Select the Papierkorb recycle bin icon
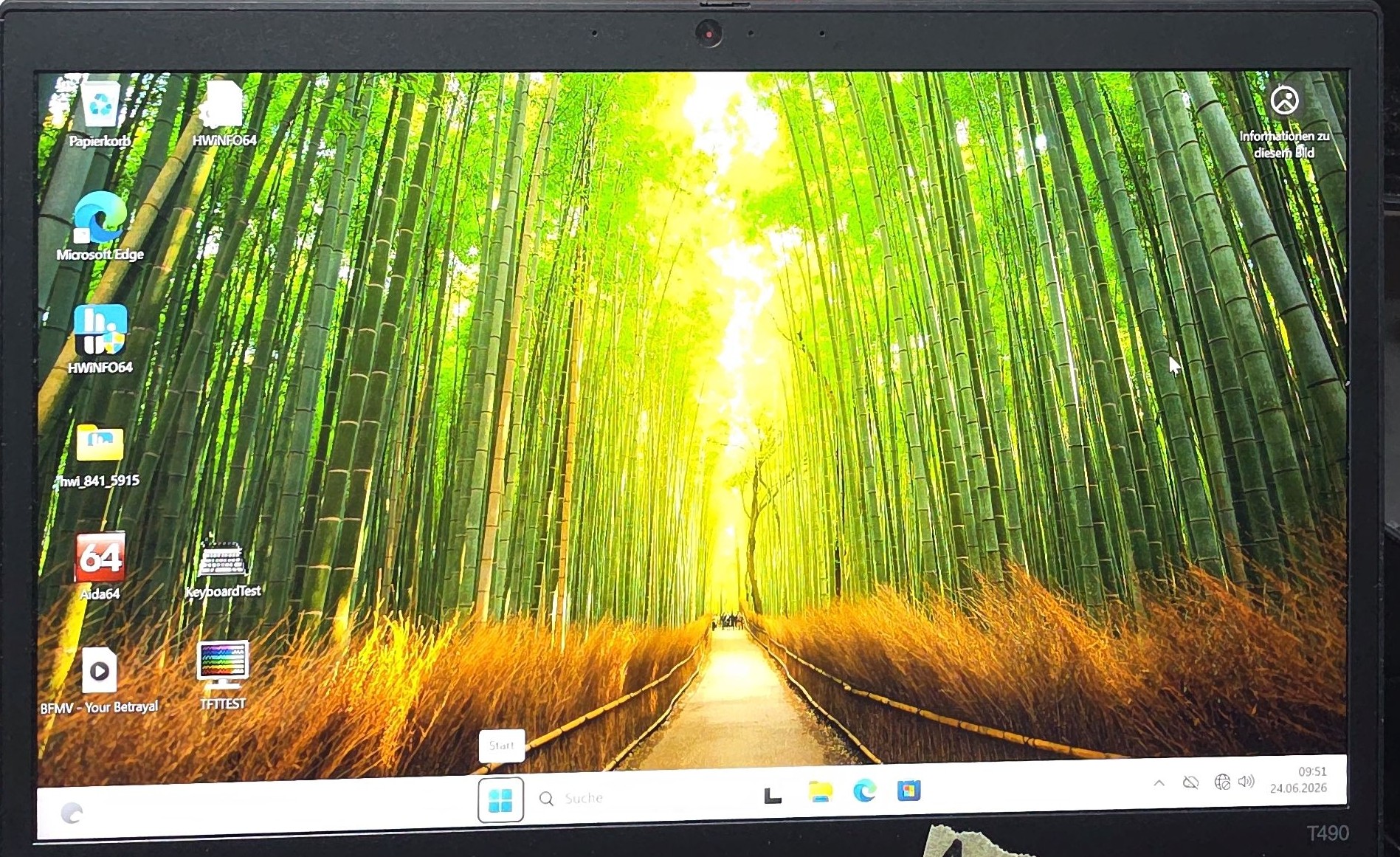The width and height of the screenshot is (1400, 857). point(100,113)
